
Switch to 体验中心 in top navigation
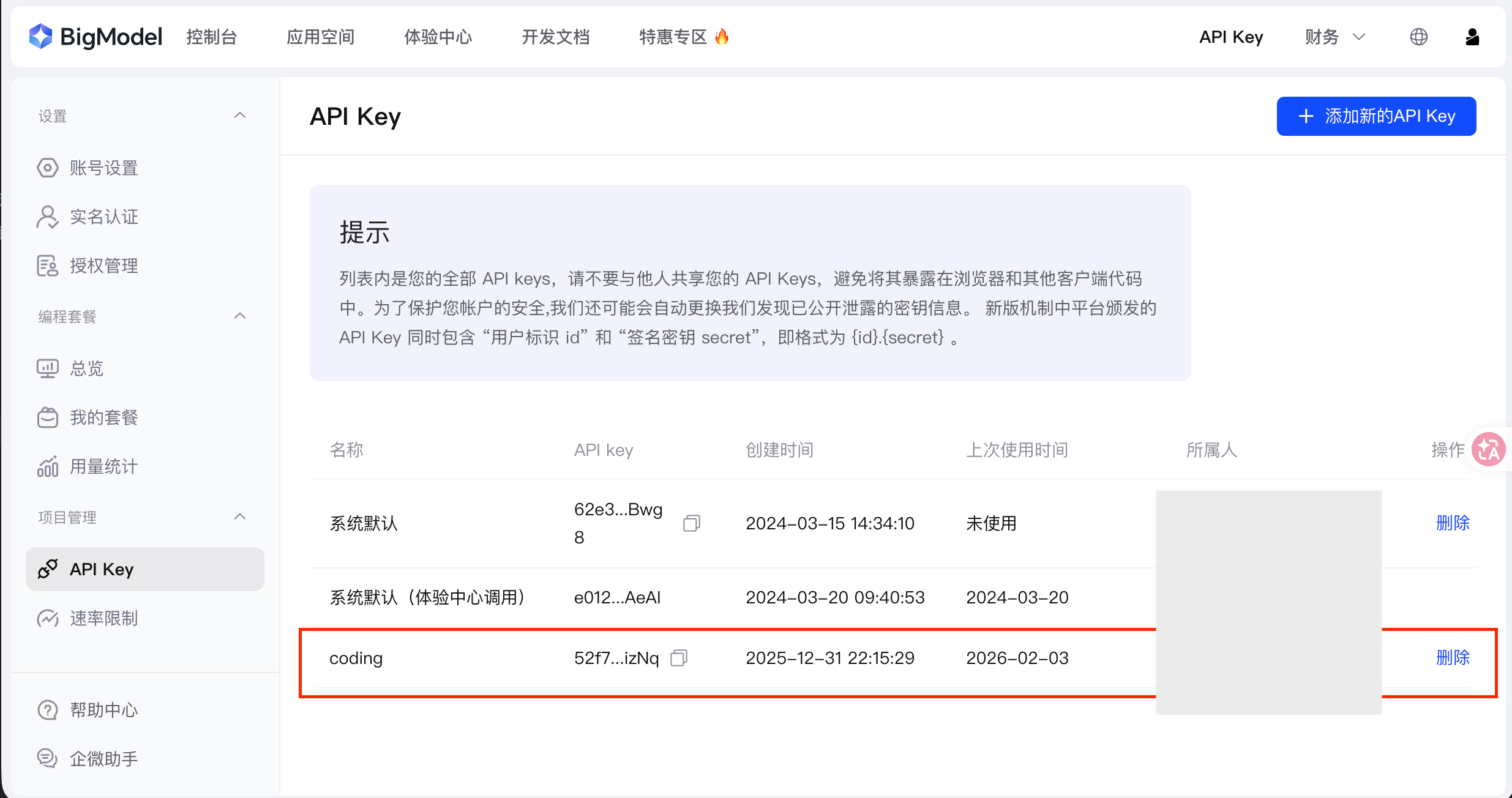[438, 37]
